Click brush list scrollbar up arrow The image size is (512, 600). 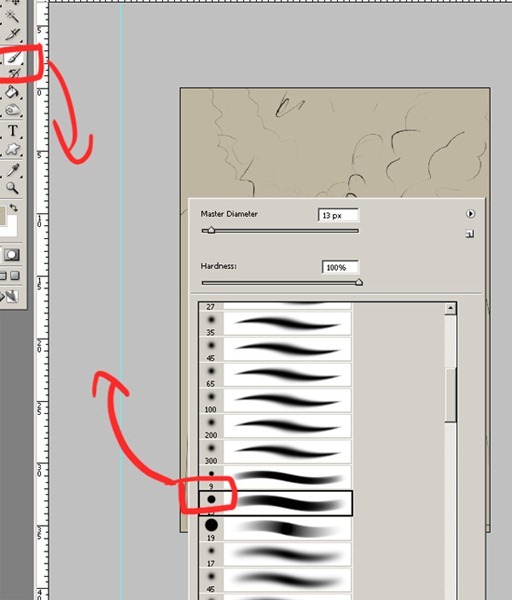coord(450,308)
